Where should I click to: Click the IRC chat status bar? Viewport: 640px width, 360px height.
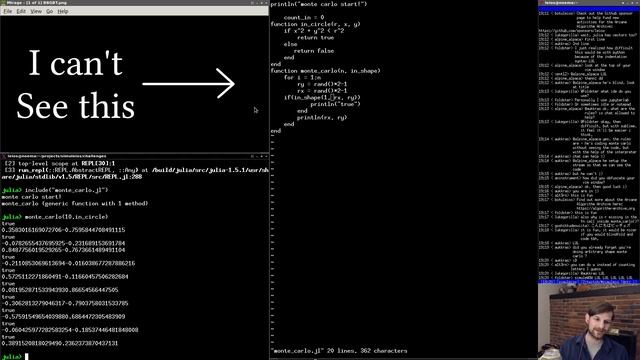click(589, 282)
